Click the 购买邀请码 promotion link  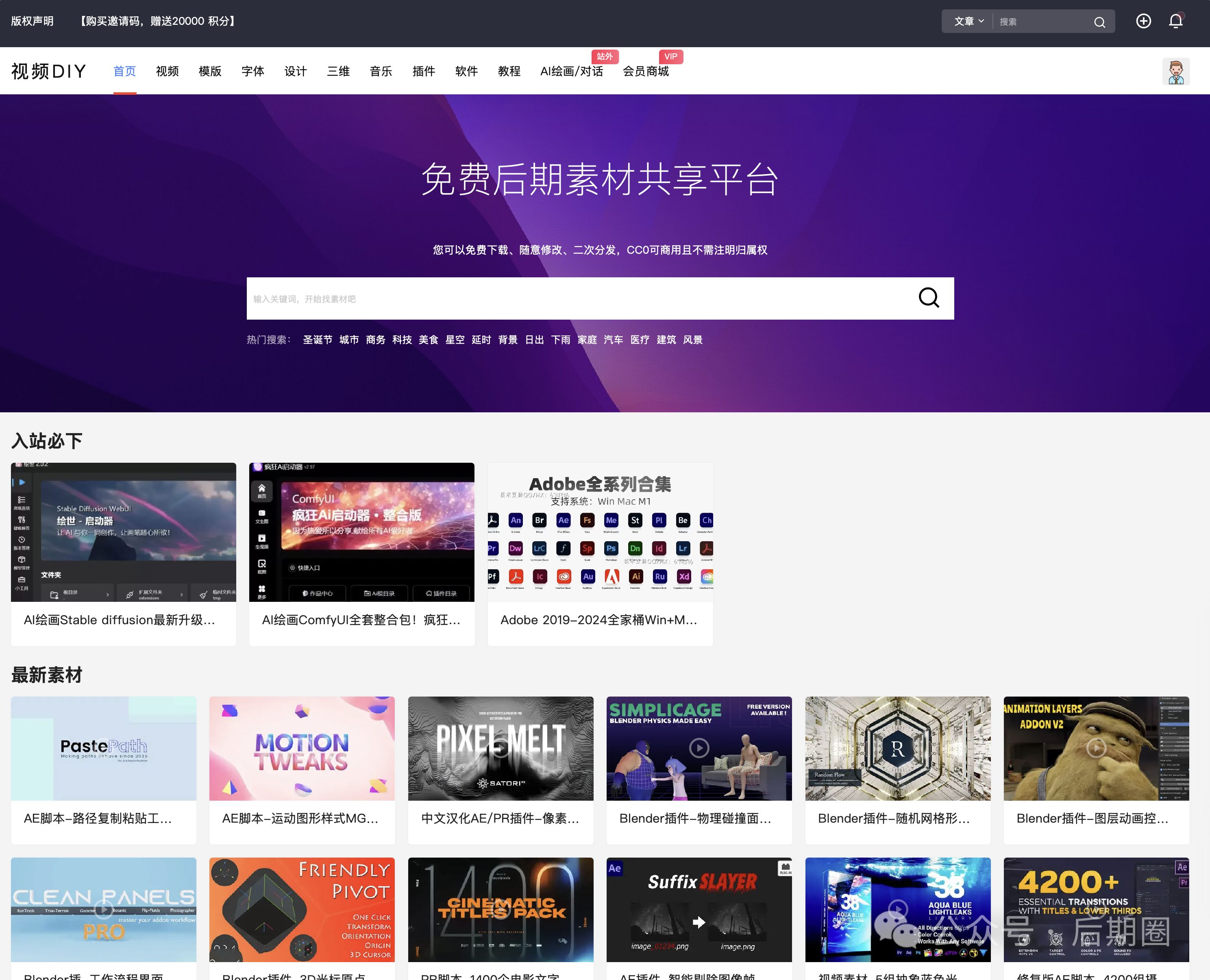click(x=157, y=21)
